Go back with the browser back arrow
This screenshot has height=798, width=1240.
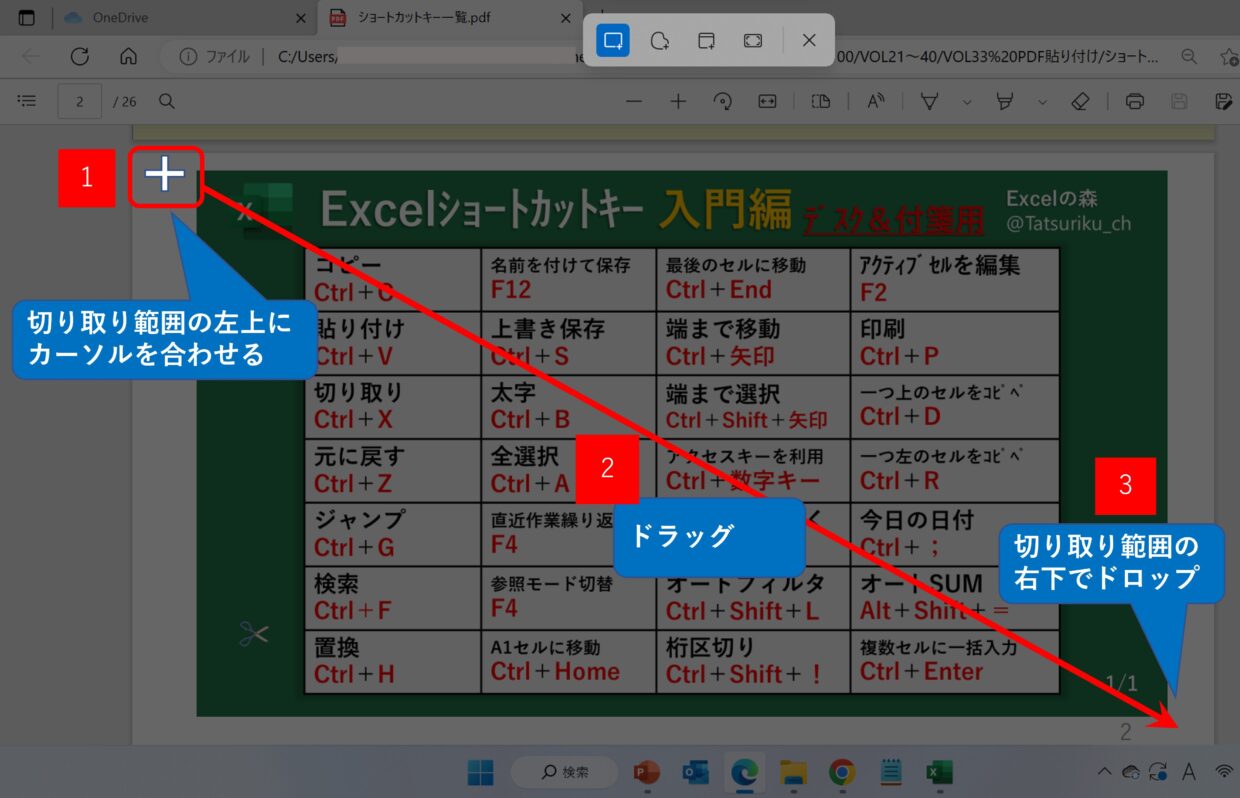point(31,57)
